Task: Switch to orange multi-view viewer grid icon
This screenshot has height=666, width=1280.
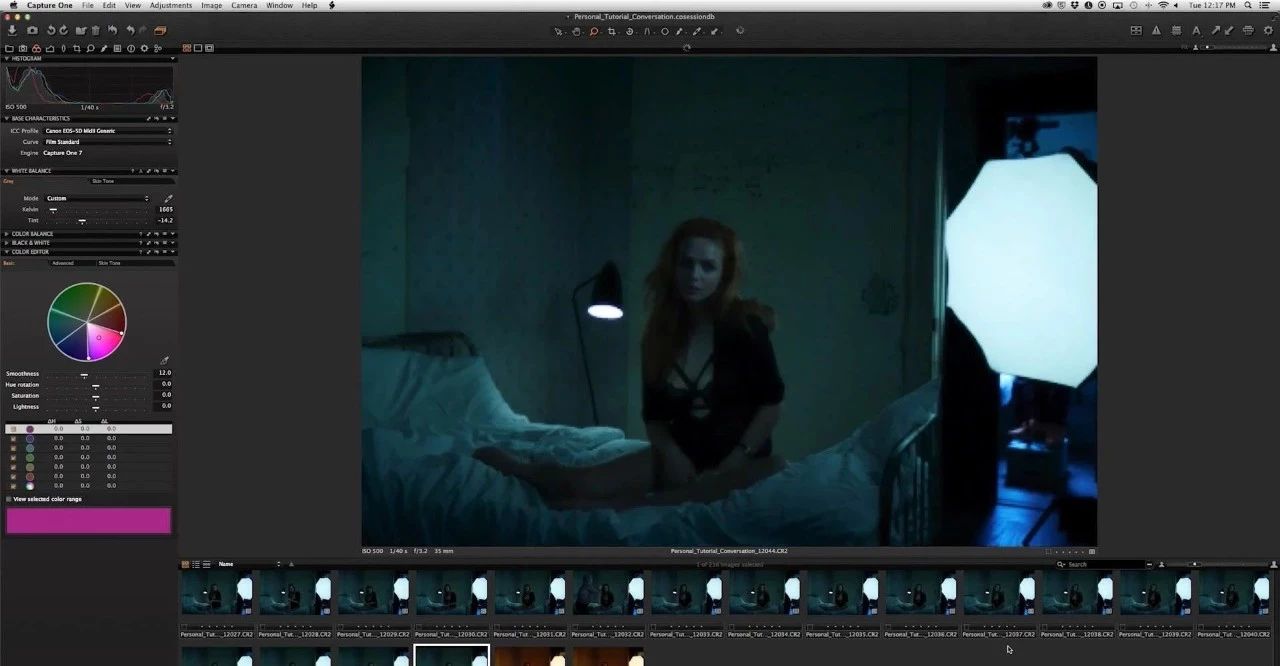Action: click(186, 48)
